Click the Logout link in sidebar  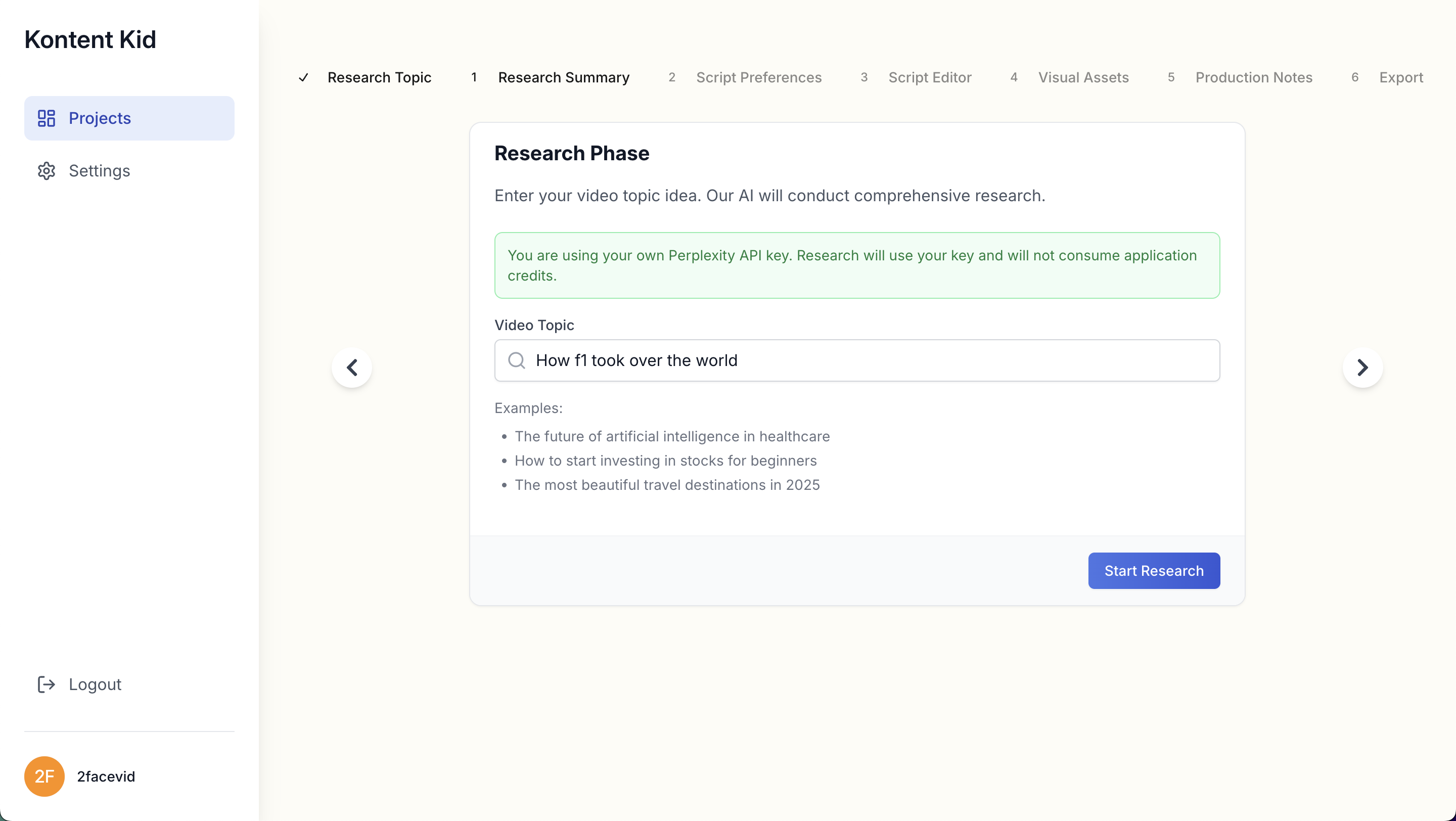point(95,685)
